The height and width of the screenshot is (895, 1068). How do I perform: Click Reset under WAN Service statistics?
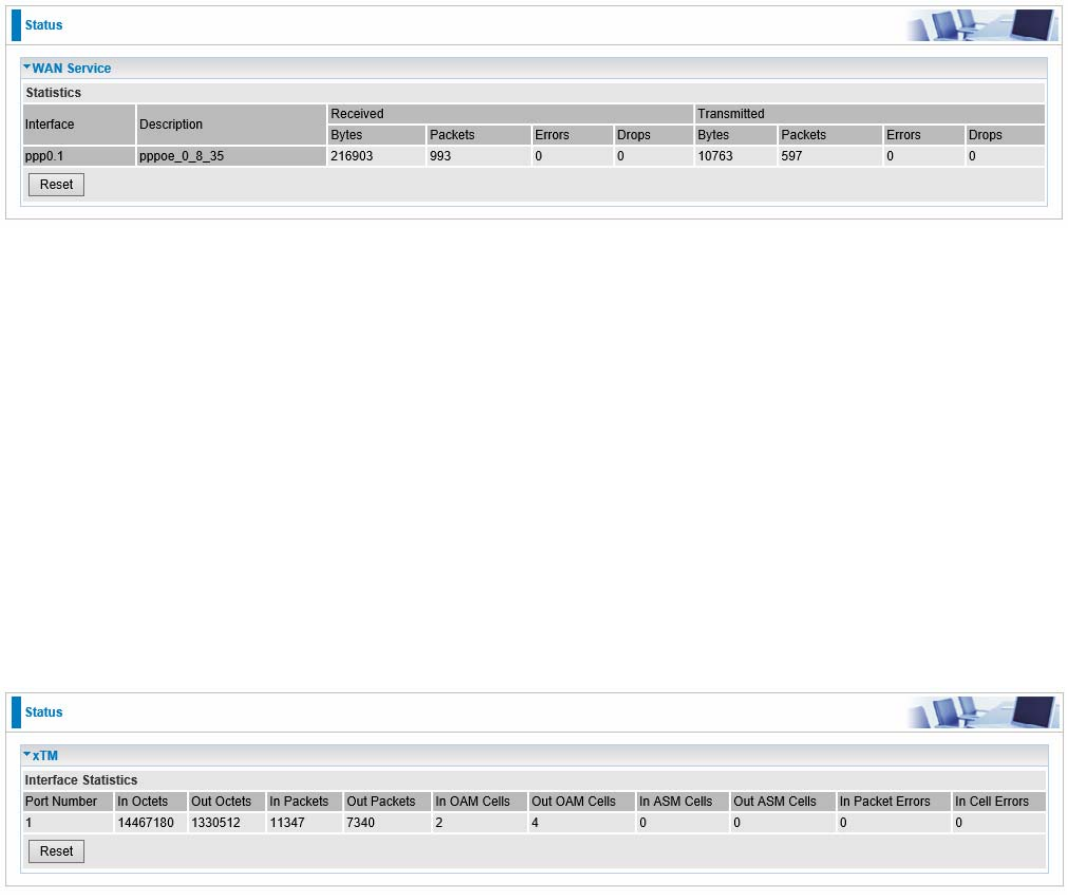tap(57, 185)
